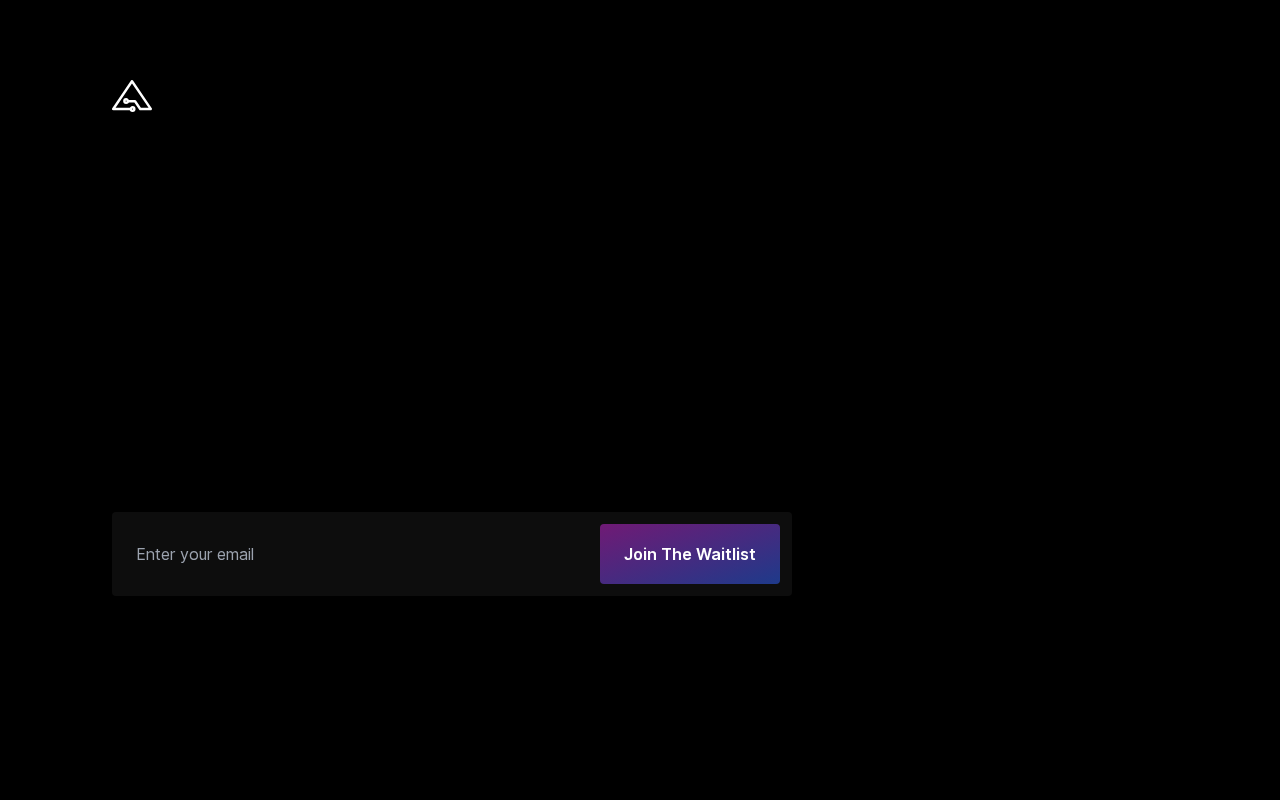1280x800 pixels.
Task: Open the site logo with circuit line
Action: pyautogui.click(x=132, y=96)
